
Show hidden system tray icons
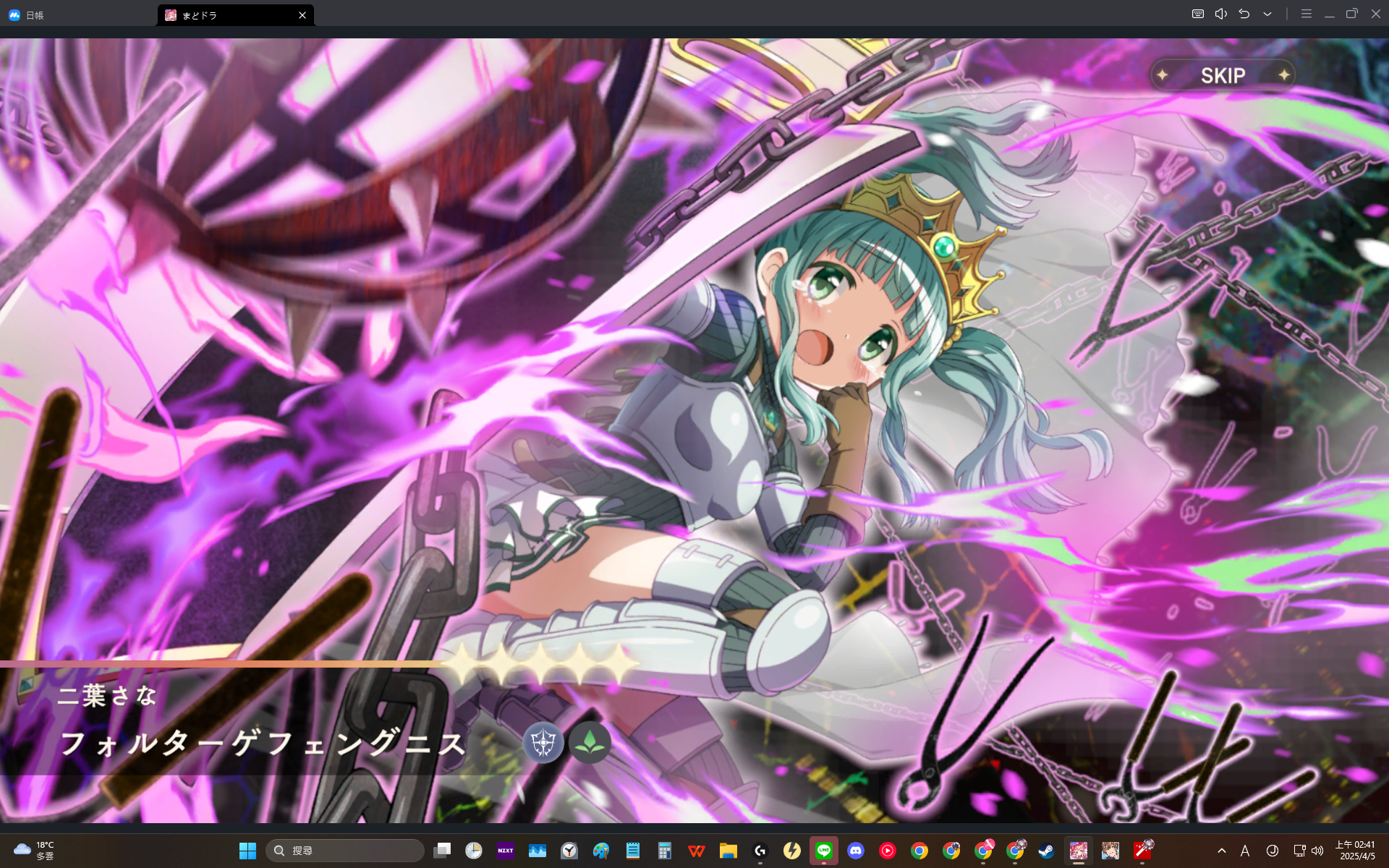pyautogui.click(x=1222, y=851)
